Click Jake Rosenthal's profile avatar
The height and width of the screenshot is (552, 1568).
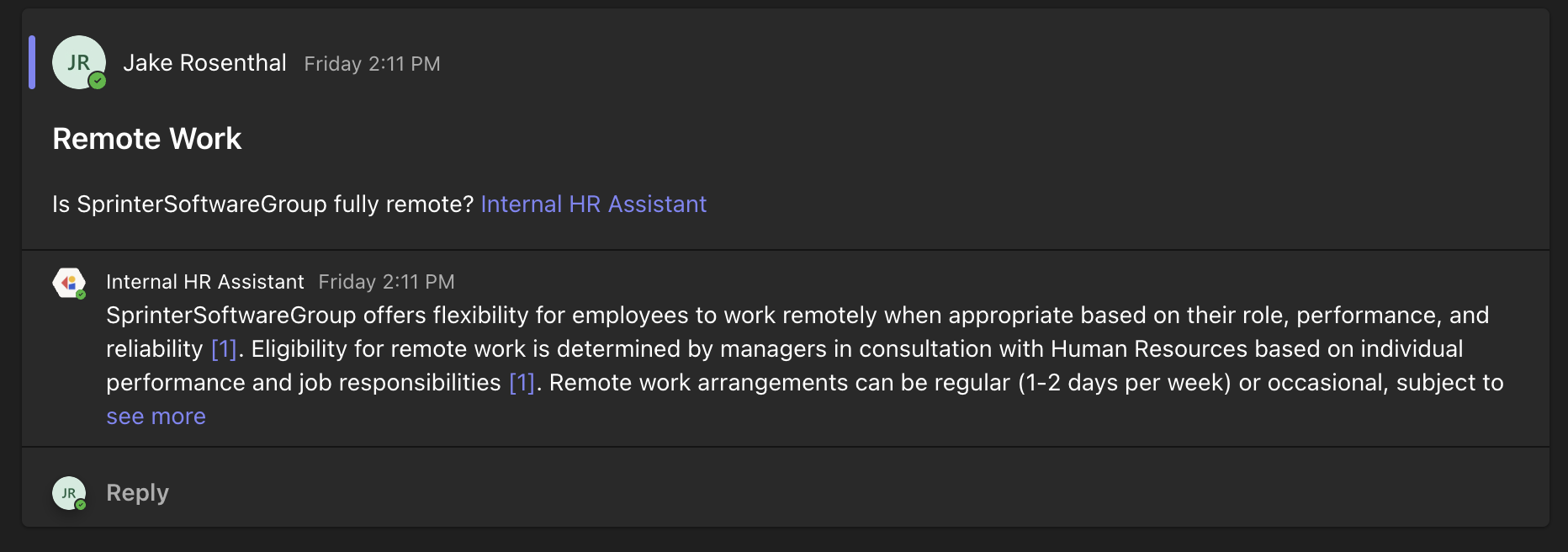[79, 61]
